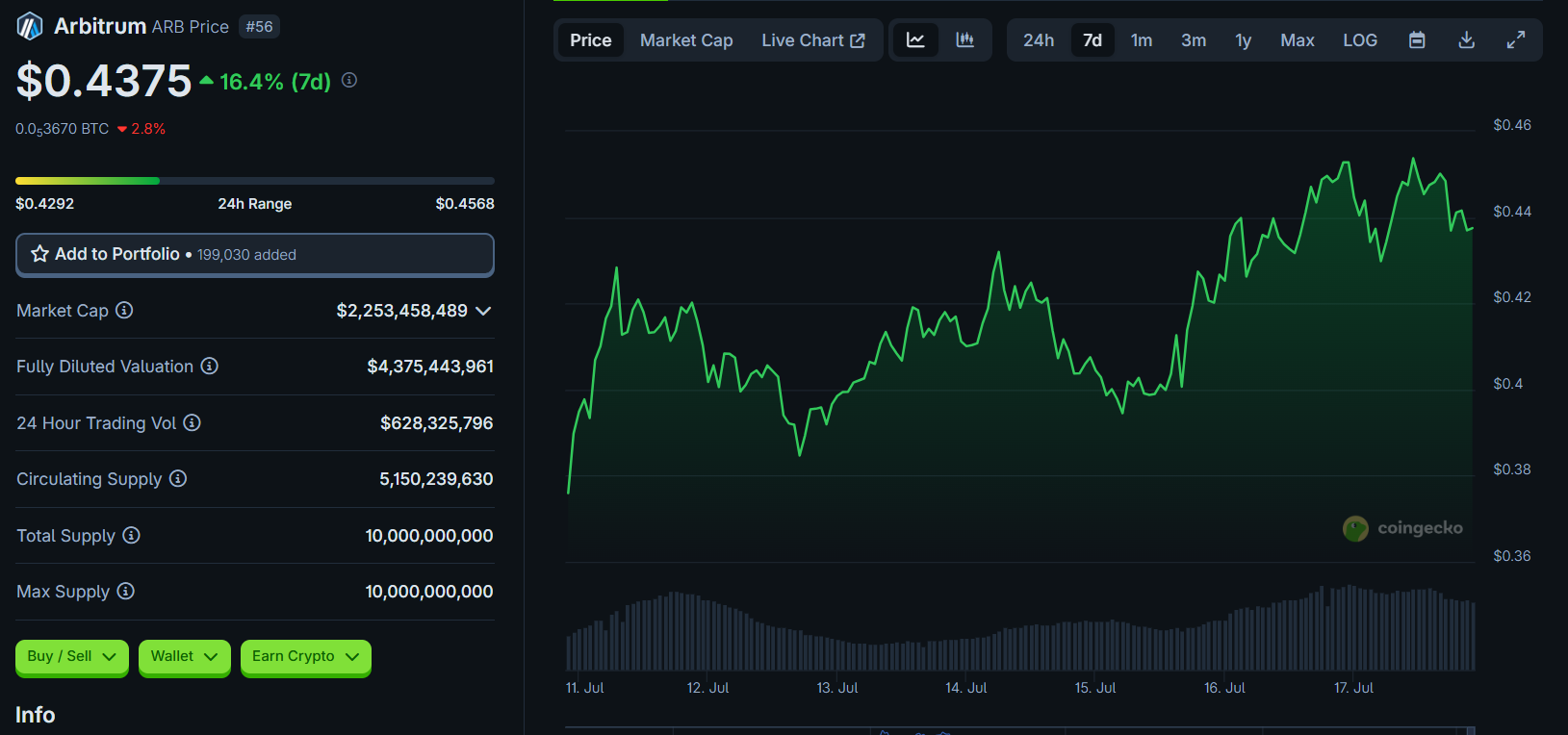The image size is (1568, 735).
Task: Select the 1m time range
Action: pyautogui.click(x=1142, y=40)
